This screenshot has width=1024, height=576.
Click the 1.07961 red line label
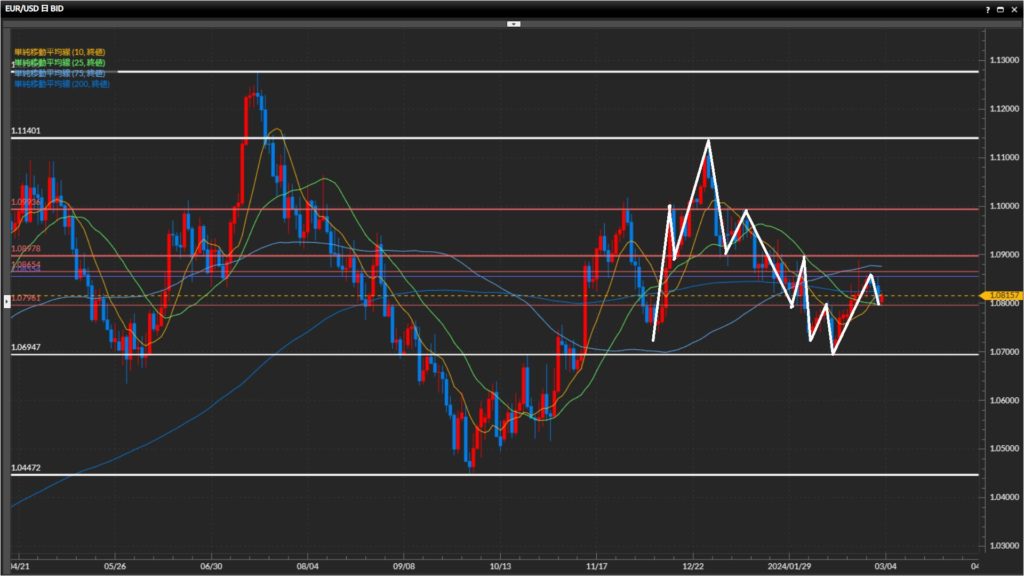[x=25, y=297]
